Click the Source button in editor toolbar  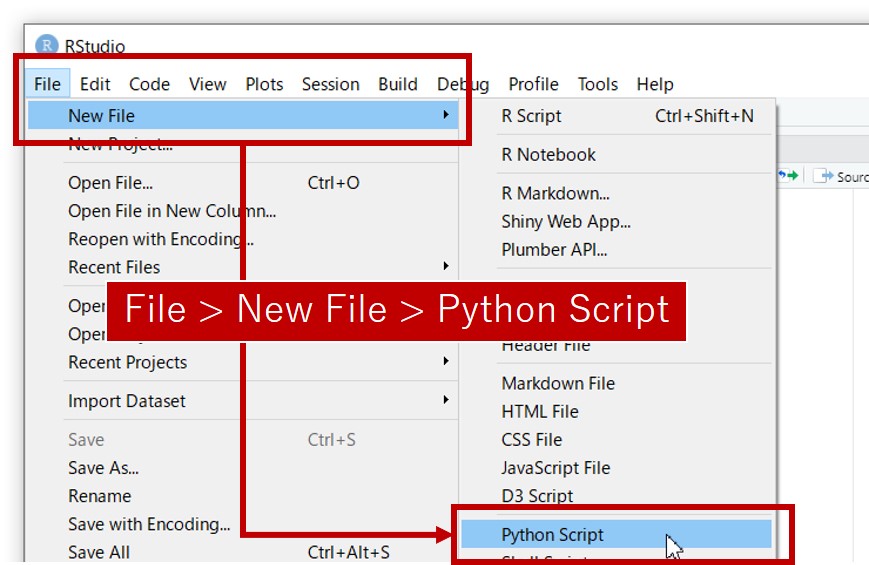click(840, 176)
